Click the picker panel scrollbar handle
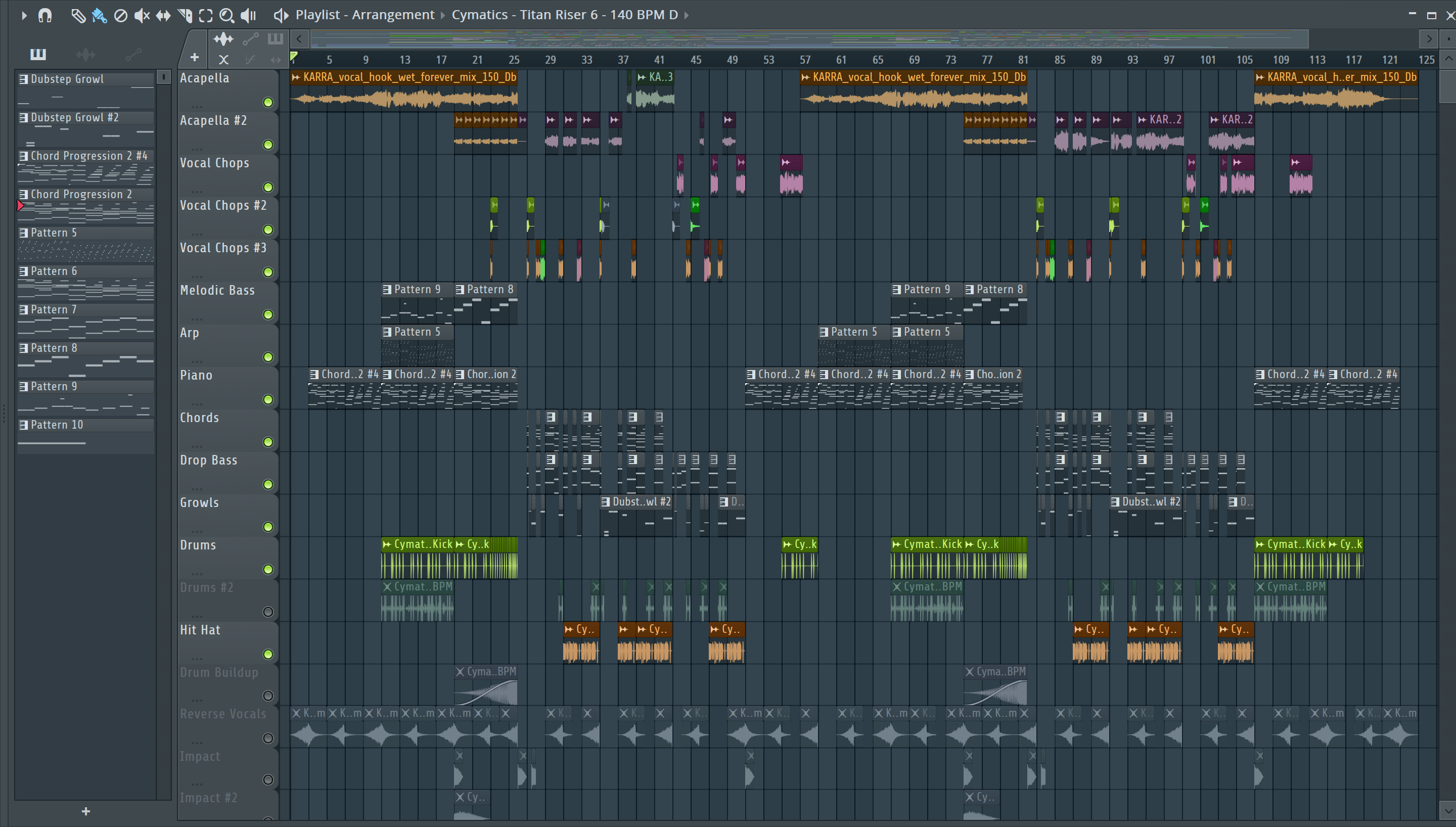This screenshot has height=827, width=1456. coord(163,77)
